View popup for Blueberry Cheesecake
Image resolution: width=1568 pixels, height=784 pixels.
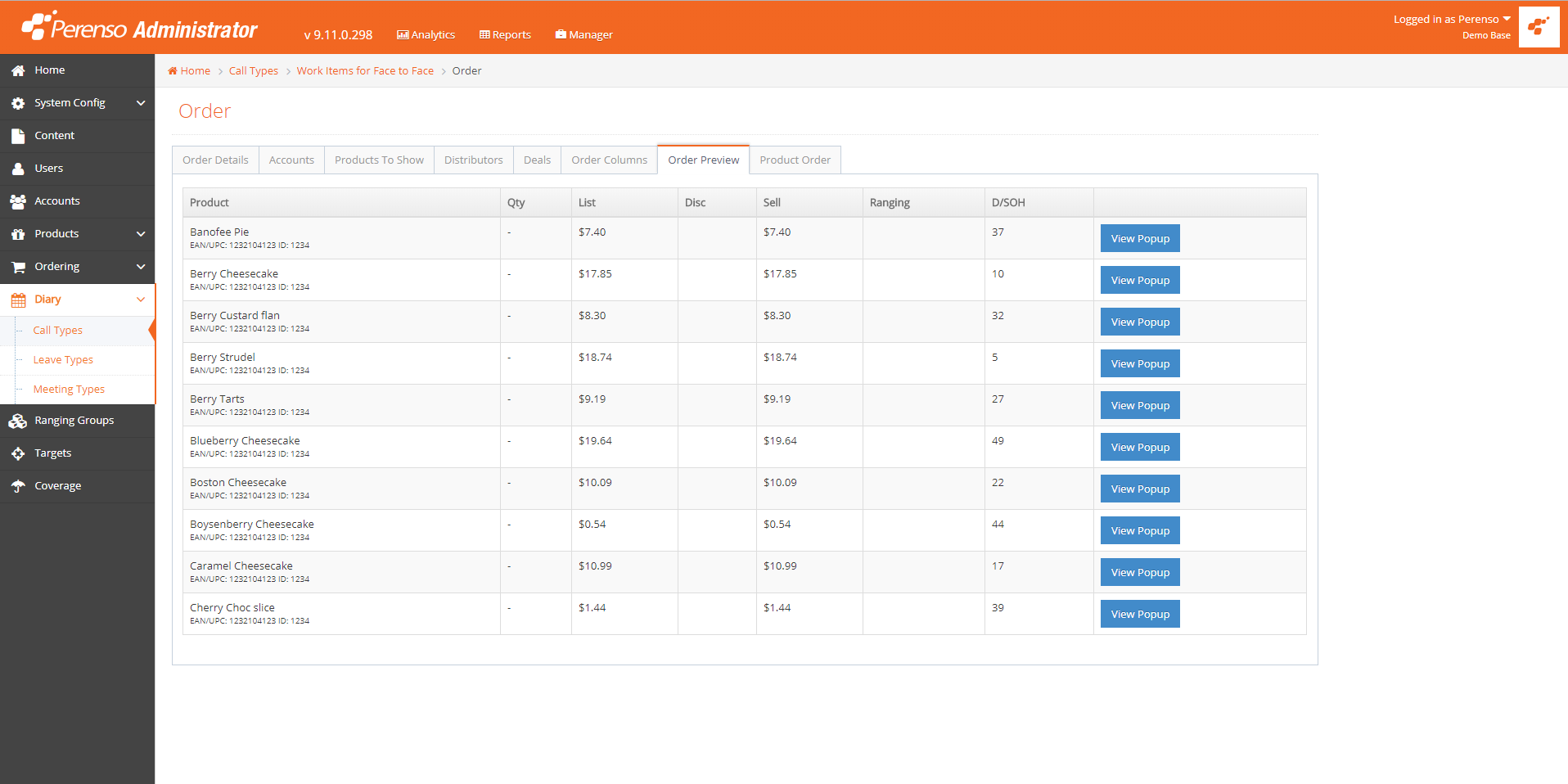pyautogui.click(x=1140, y=447)
